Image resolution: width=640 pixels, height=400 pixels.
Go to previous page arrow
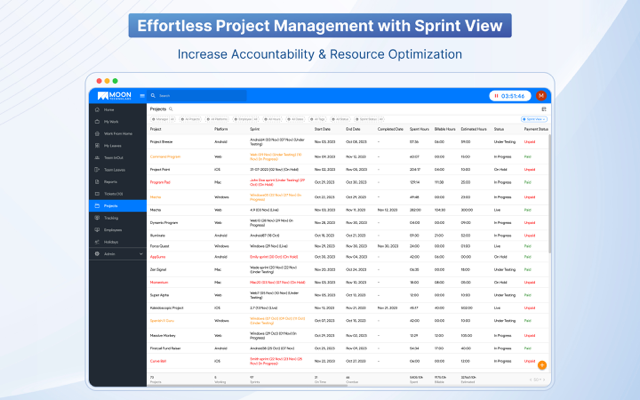[x=531, y=380]
